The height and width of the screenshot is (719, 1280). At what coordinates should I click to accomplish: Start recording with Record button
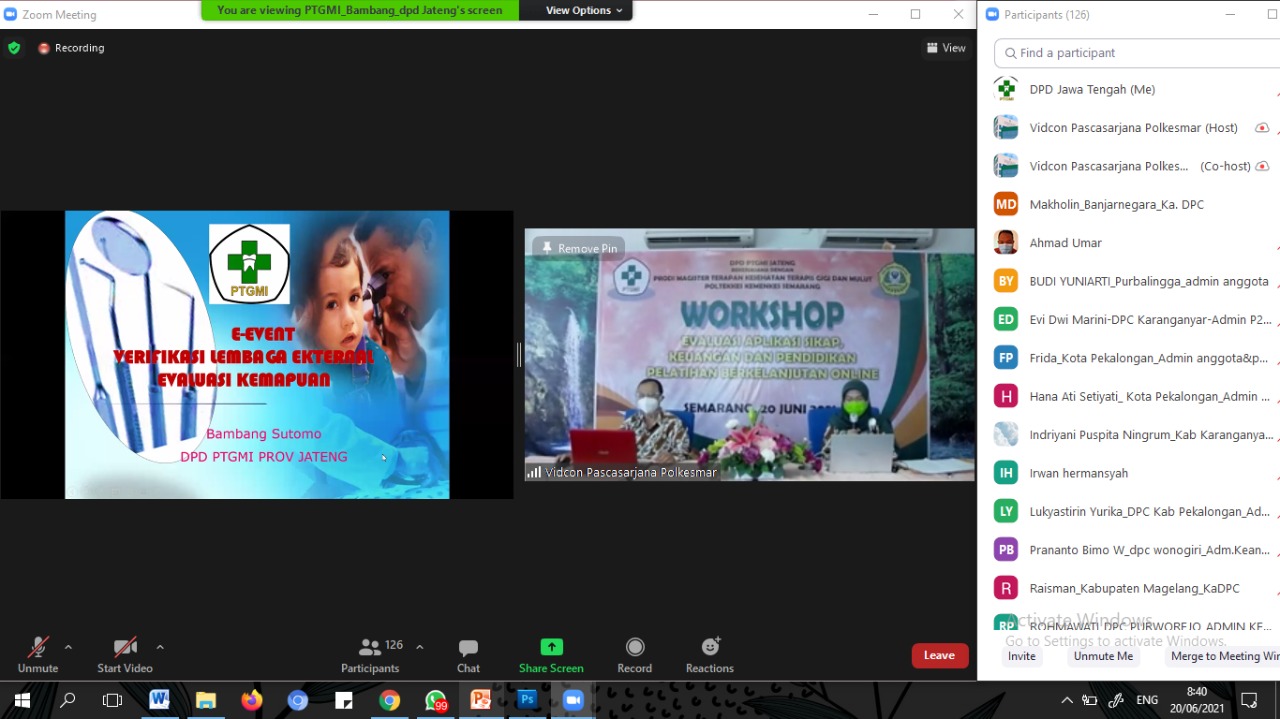(x=634, y=655)
